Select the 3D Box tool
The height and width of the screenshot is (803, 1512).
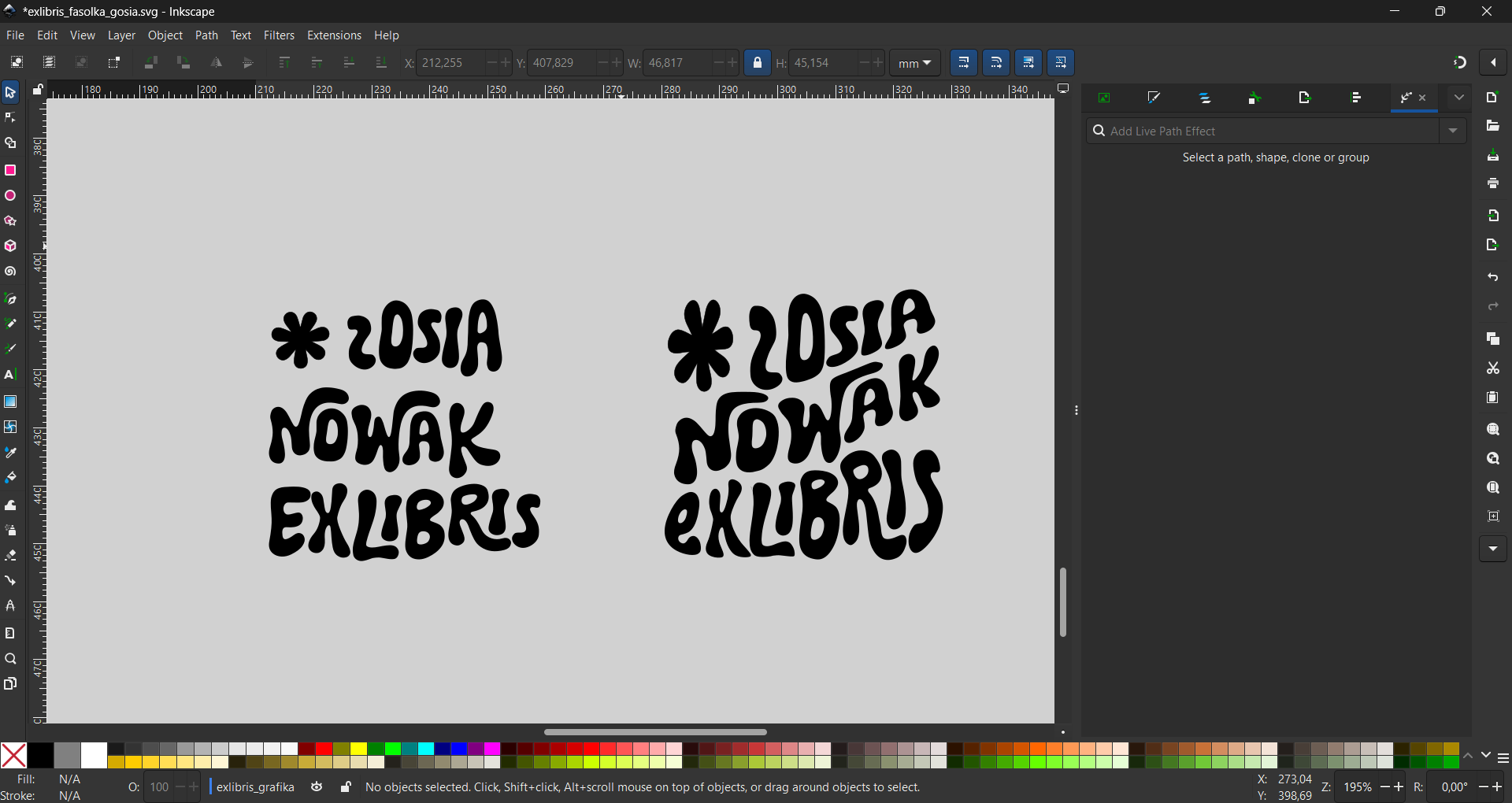coord(10,246)
